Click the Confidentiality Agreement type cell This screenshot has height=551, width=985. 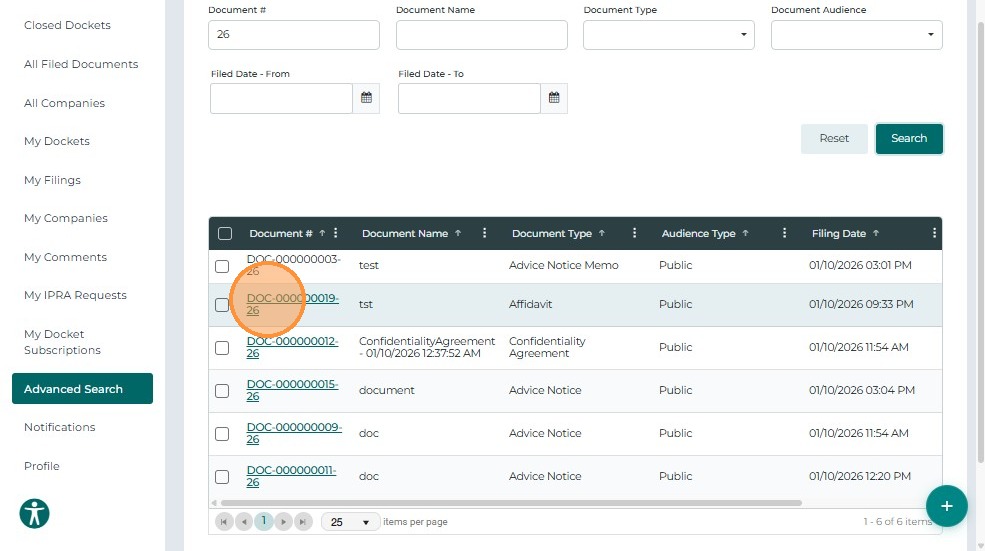pyautogui.click(x=547, y=347)
